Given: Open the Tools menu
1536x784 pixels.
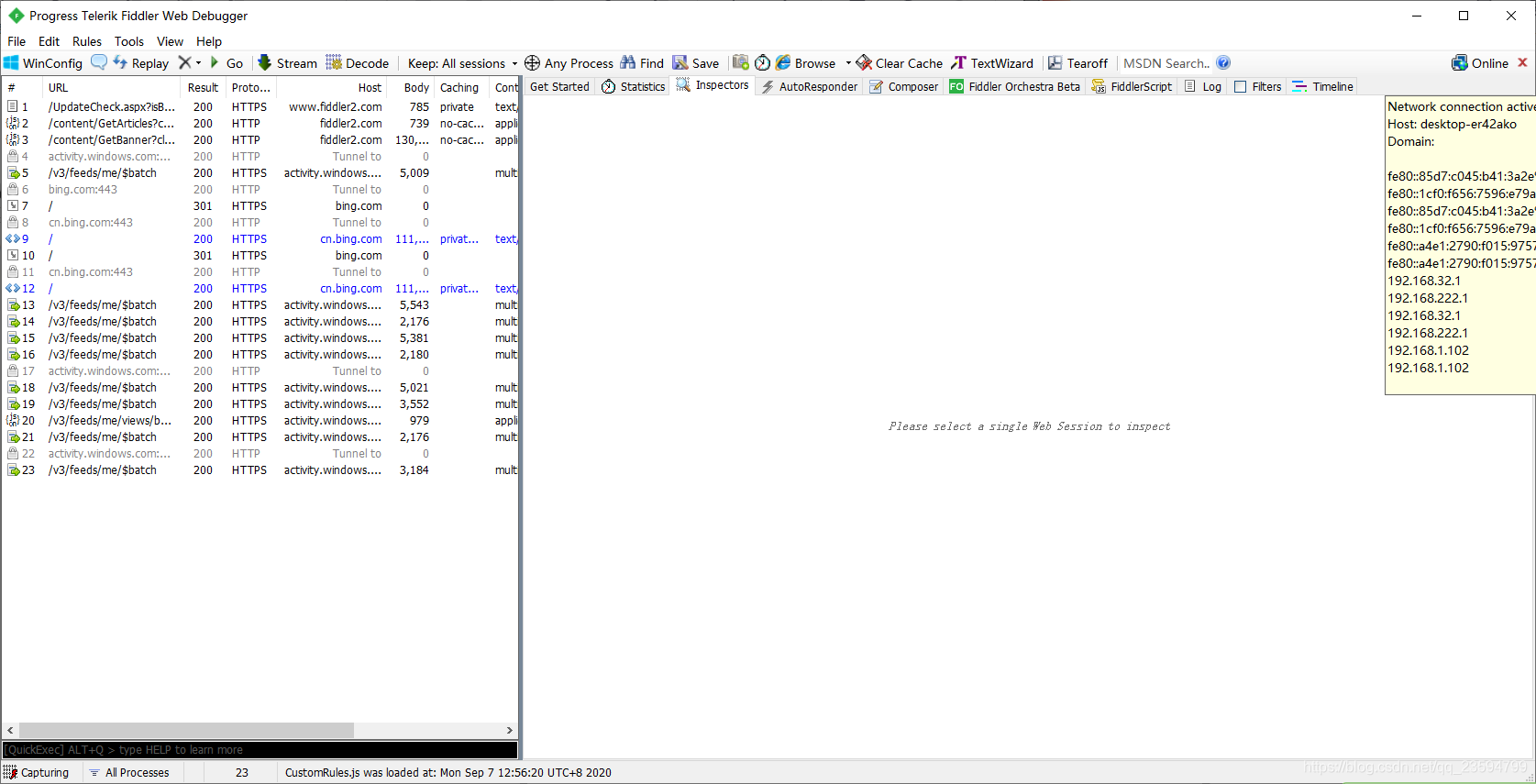Looking at the screenshot, I should pyautogui.click(x=129, y=41).
